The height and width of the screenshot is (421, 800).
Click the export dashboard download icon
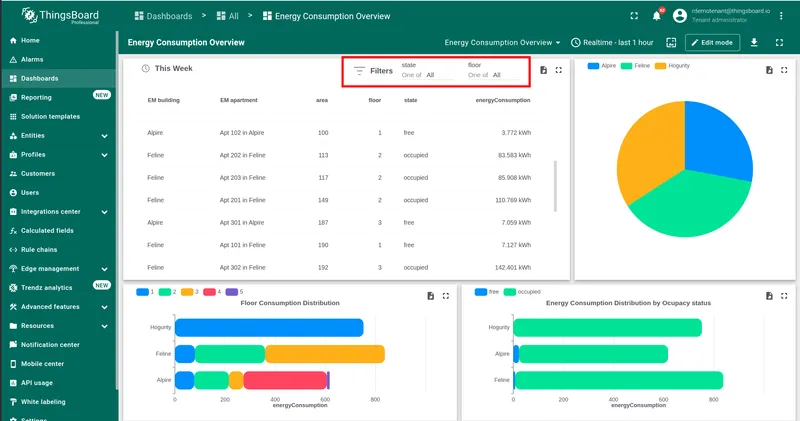coord(754,42)
